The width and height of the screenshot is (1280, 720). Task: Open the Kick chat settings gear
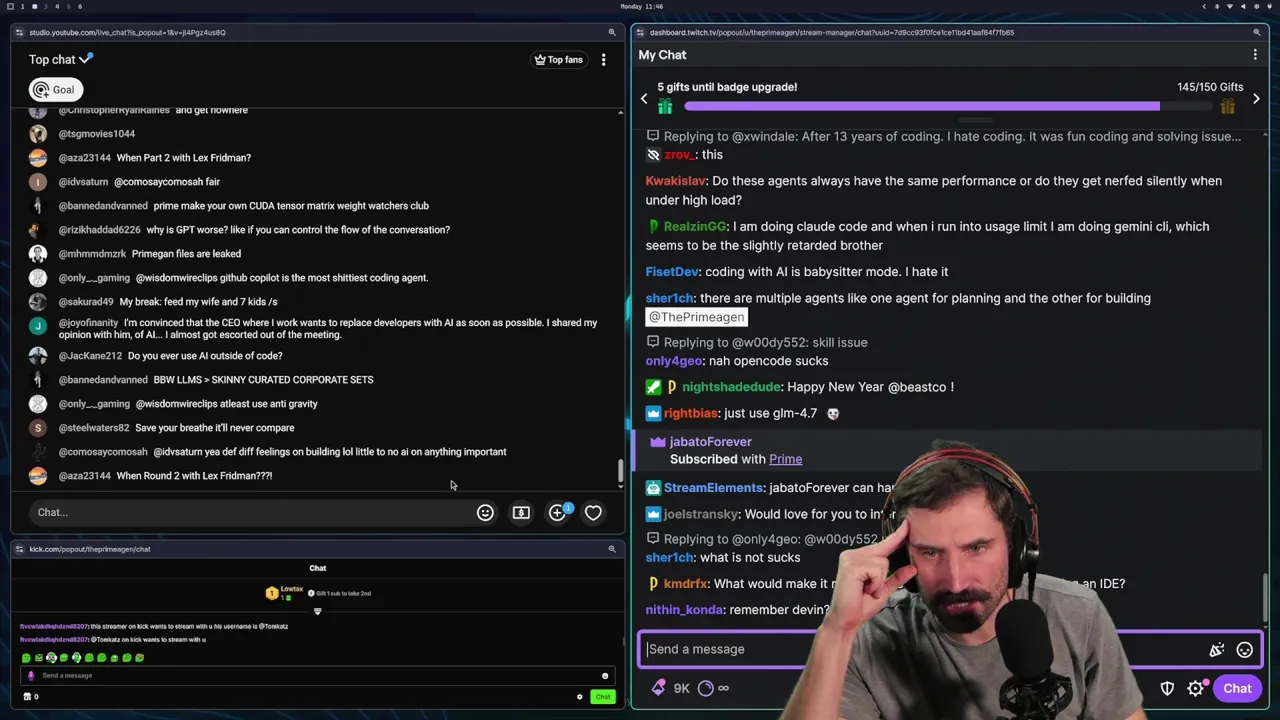click(x=579, y=697)
